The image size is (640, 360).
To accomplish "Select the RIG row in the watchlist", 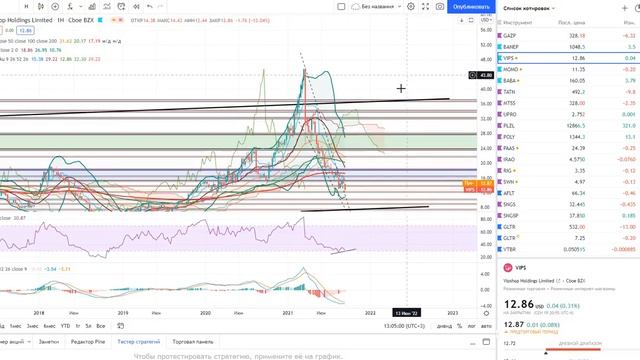I will [568, 171].
